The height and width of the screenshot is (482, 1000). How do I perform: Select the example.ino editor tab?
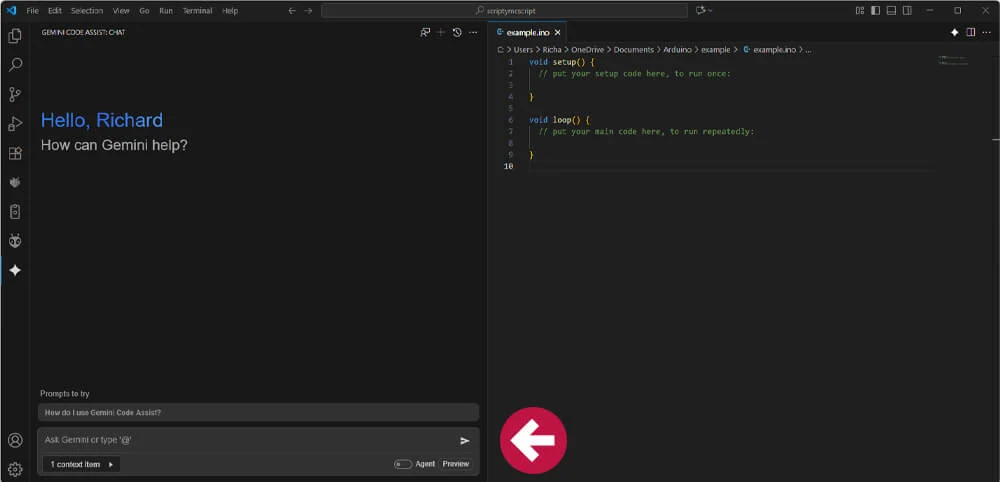pyautogui.click(x=527, y=33)
